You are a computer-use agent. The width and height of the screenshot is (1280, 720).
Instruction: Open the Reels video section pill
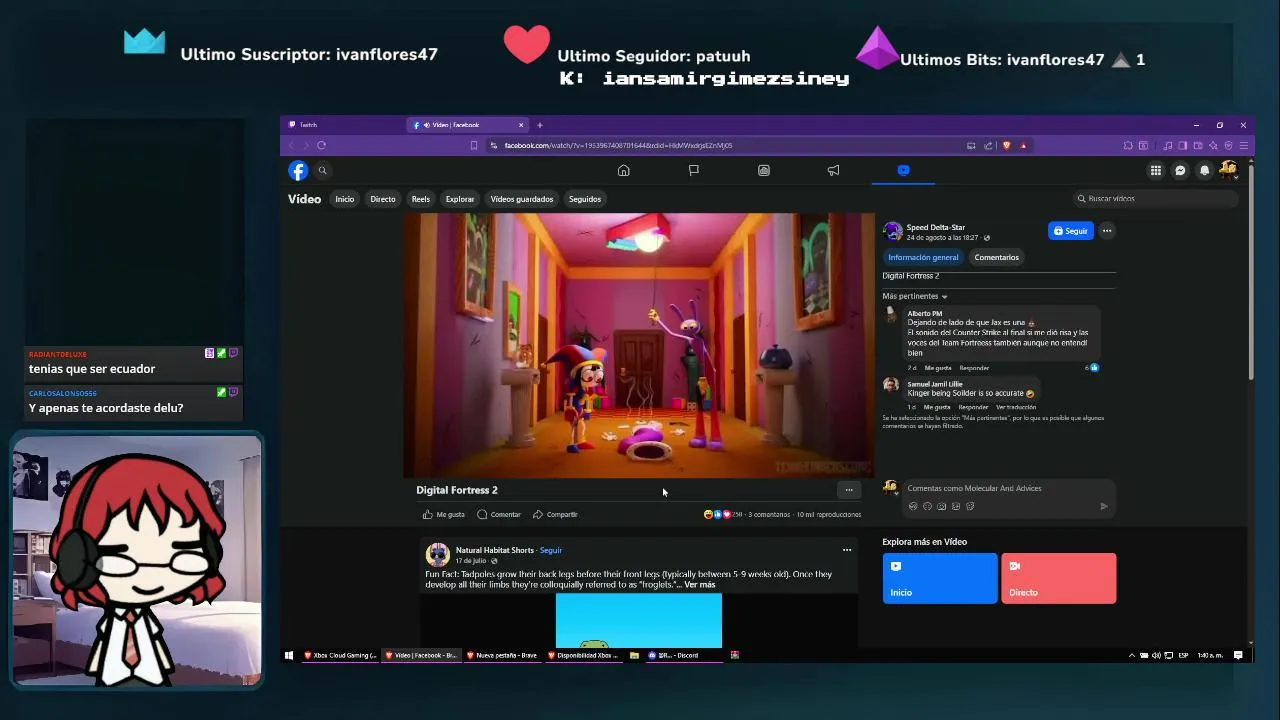pyautogui.click(x=421, y=199)
